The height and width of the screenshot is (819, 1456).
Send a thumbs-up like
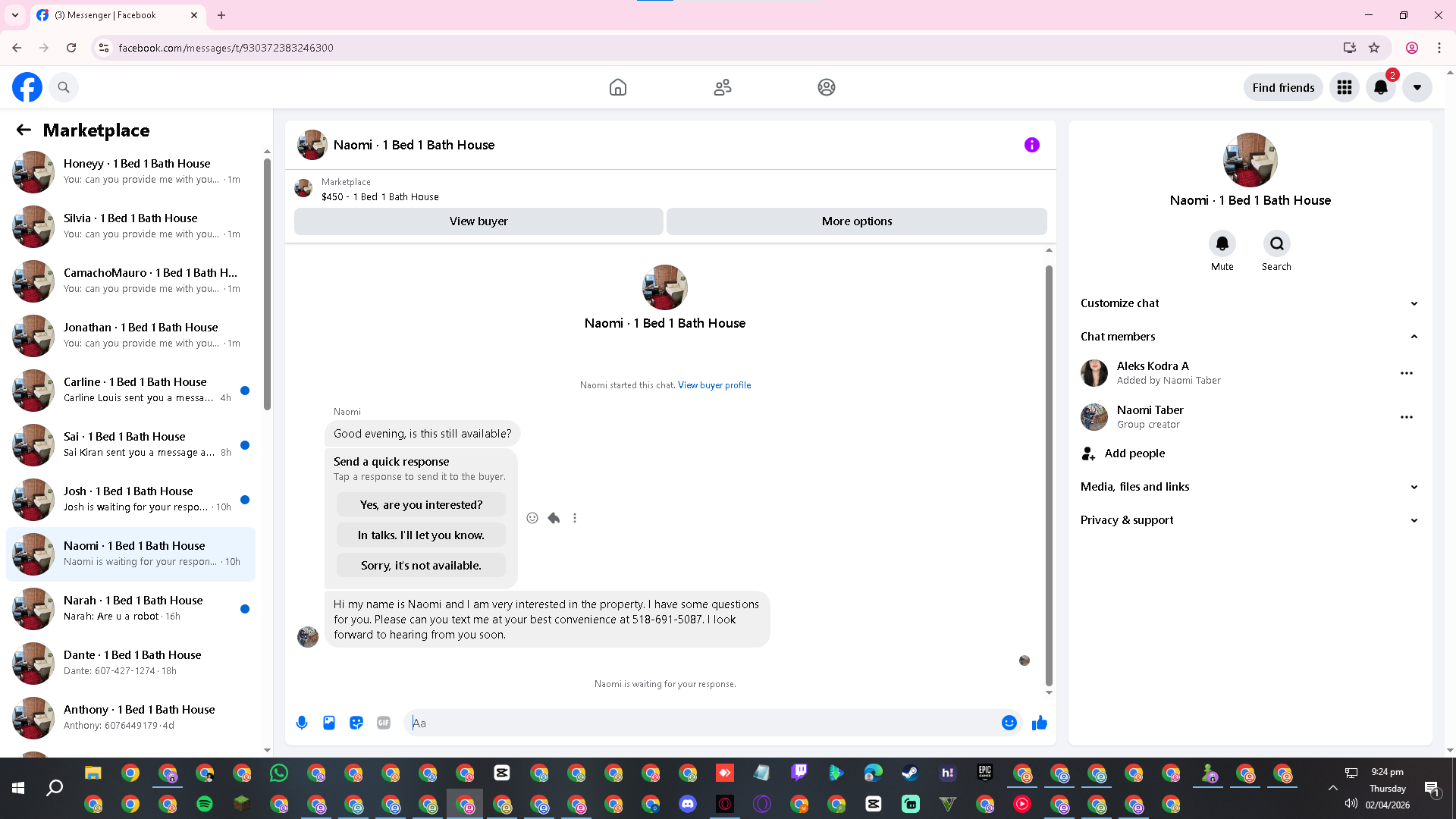click(1040, 723)
